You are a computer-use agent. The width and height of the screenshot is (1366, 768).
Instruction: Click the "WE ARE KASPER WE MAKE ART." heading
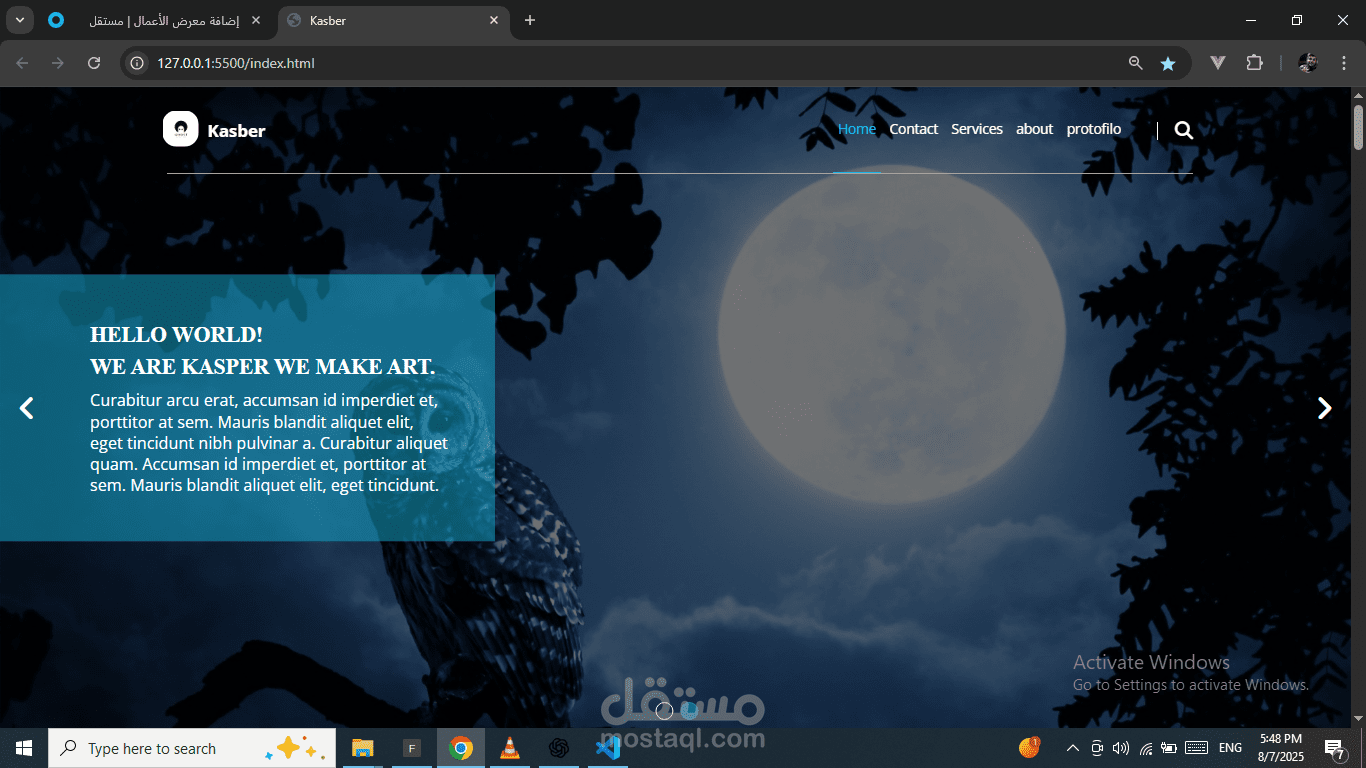point(263,367)
